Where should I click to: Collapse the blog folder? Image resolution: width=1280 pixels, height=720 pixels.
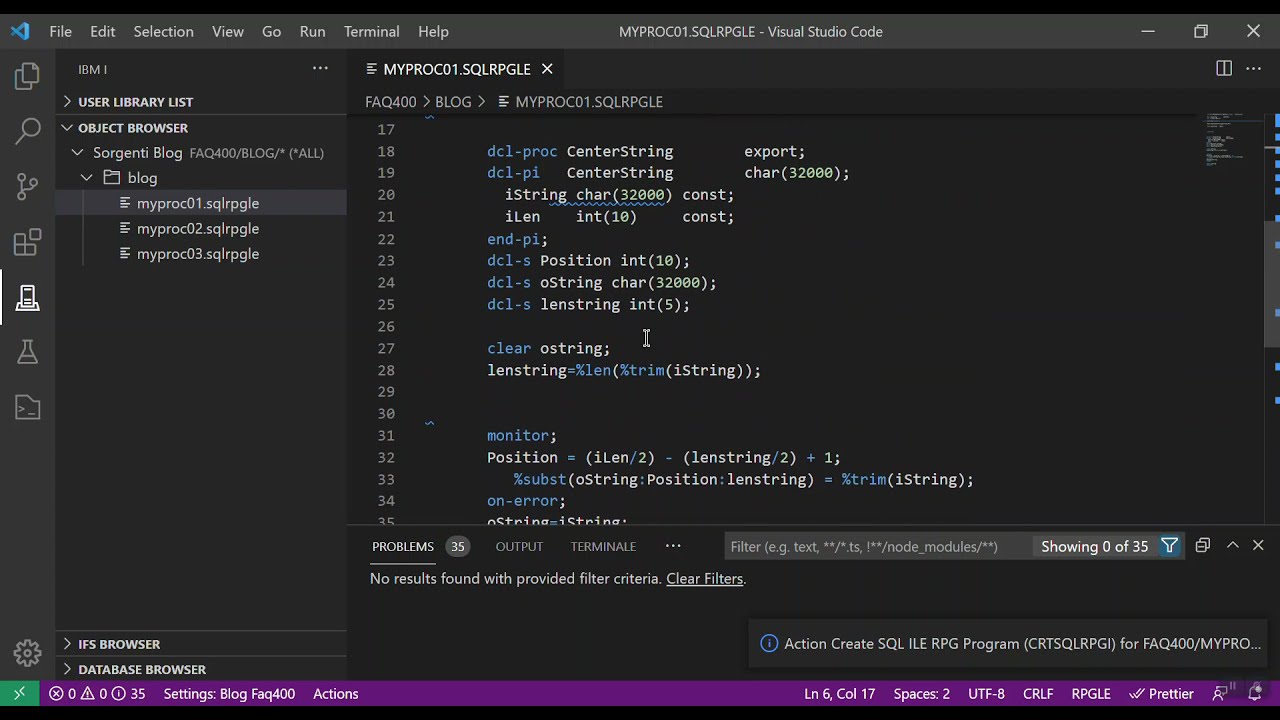click(x=88, y=178)
